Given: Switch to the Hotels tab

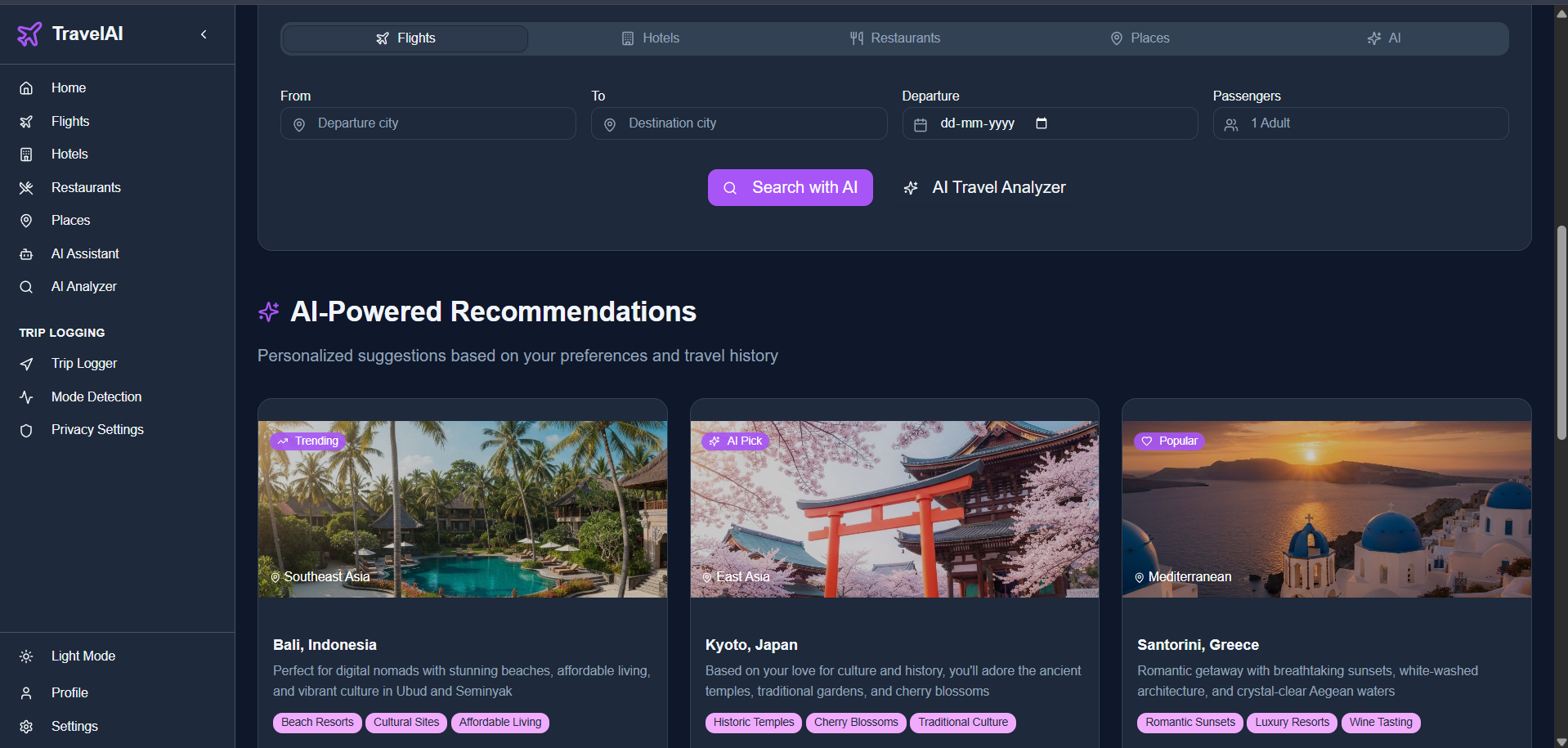Looking at the screenshot, I should [x=650, y=38].
